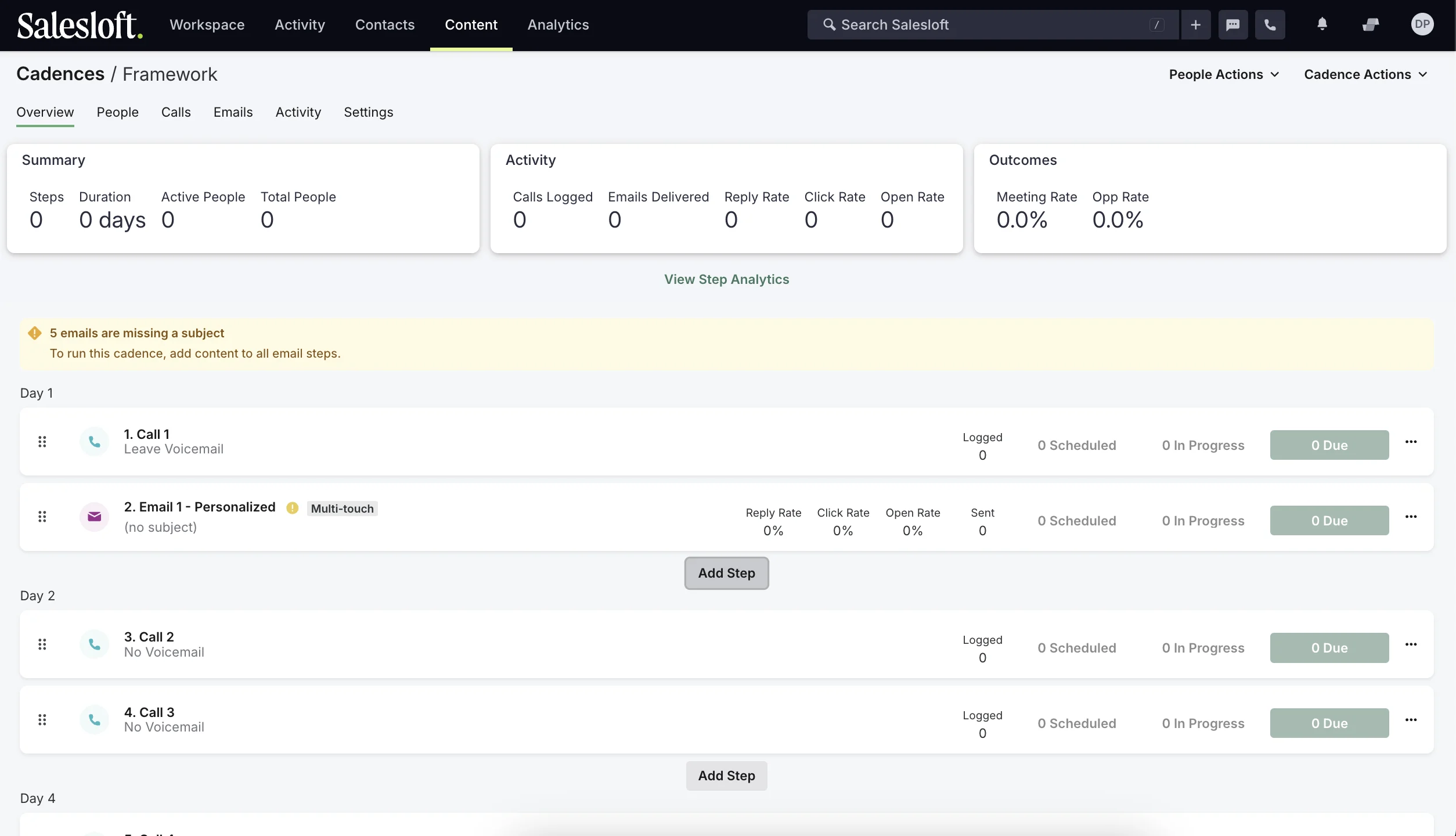Click phone icon of Call 2 step
Viewport: 1456px width, 836px height.
point(94,644)
